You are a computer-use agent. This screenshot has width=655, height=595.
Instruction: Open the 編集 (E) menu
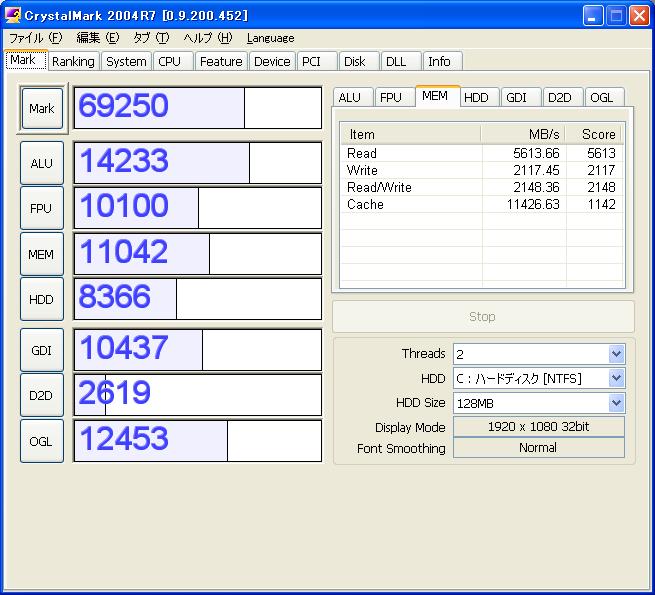pos(98,38)
